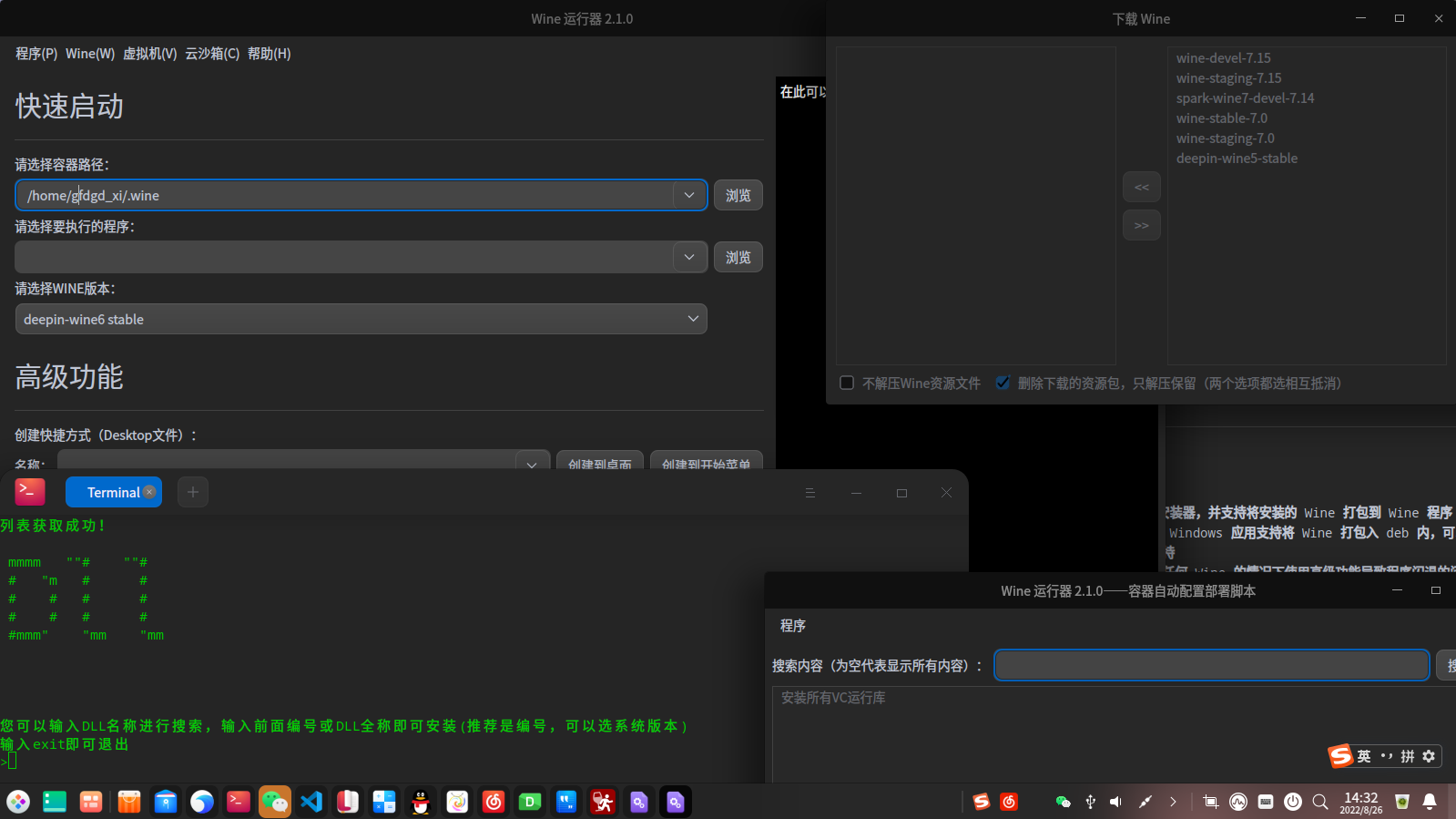
Task: Open the deepin launcher from the dock
Action: pyautogui.click(x=18, y=802)
